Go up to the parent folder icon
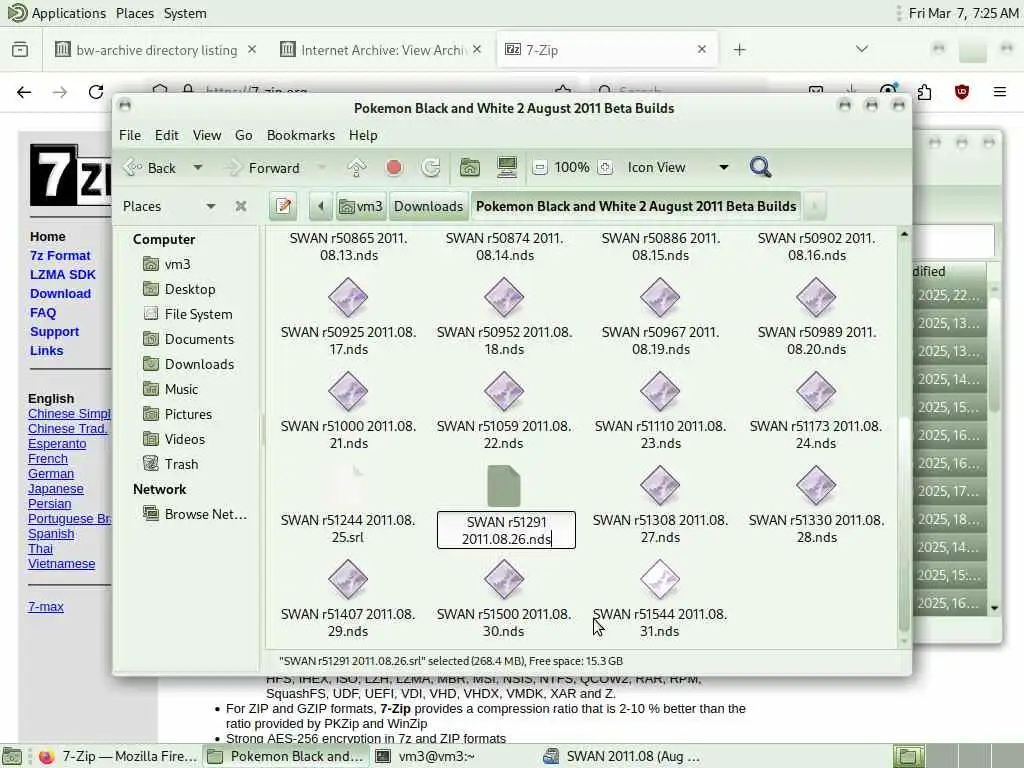The image size is (1024, 768). coord(357,168)
